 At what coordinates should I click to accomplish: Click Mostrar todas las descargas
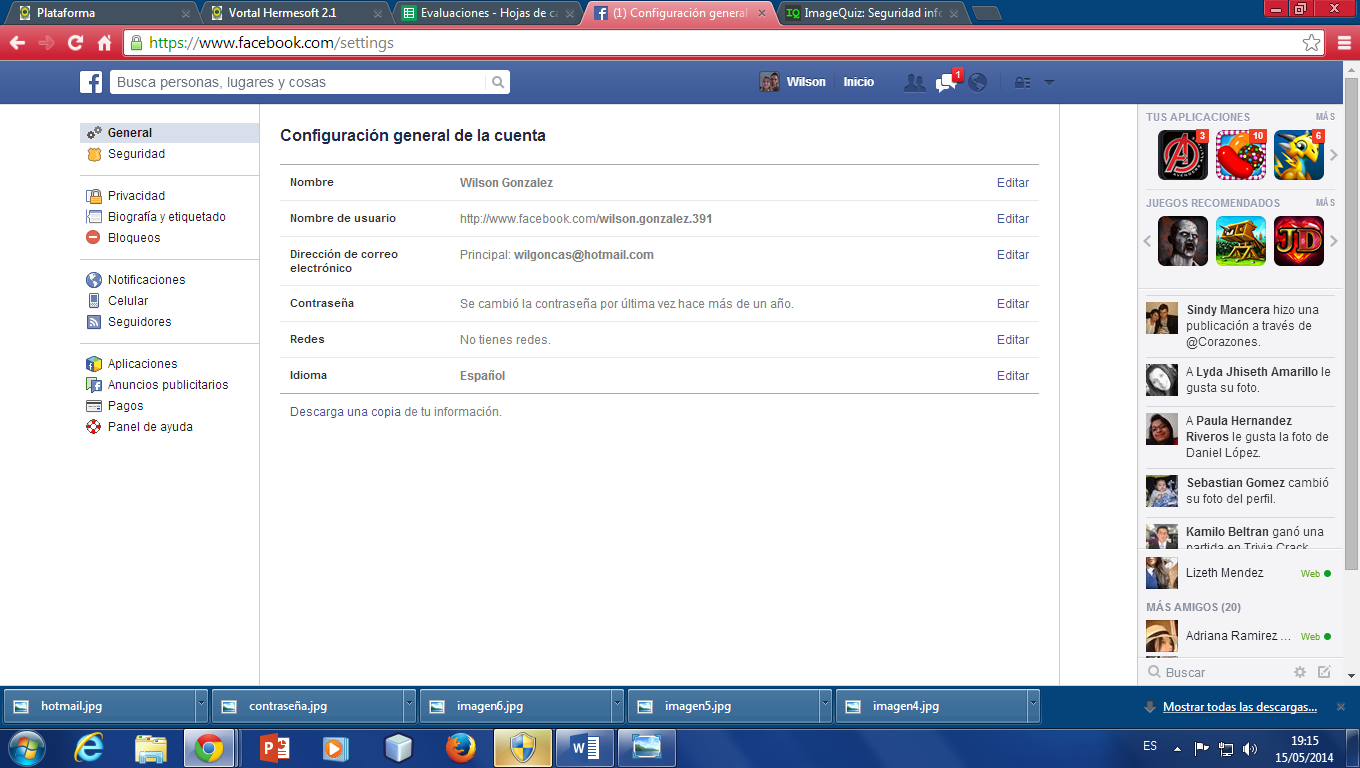[1240, 707]
